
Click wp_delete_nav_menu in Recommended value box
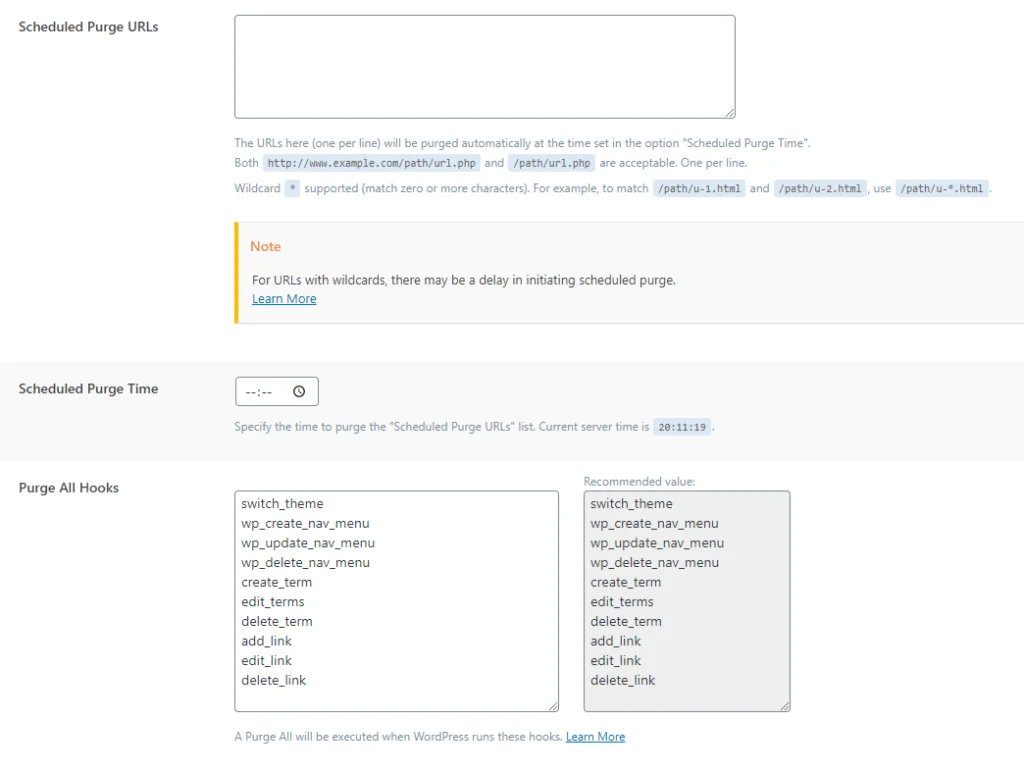[654, 562]
